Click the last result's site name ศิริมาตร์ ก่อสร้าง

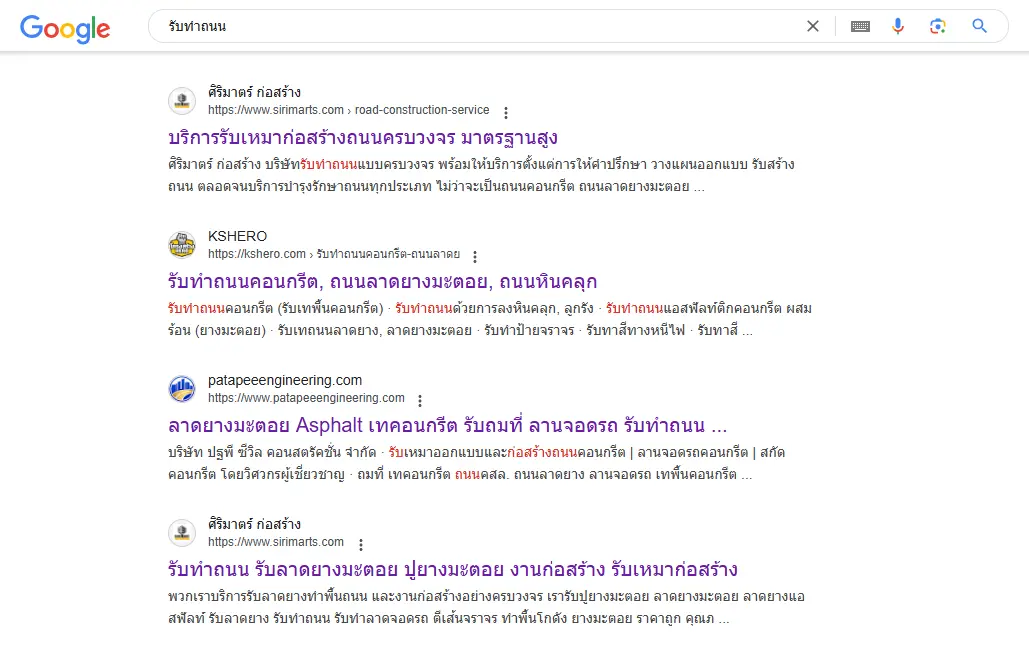point(255,524)
